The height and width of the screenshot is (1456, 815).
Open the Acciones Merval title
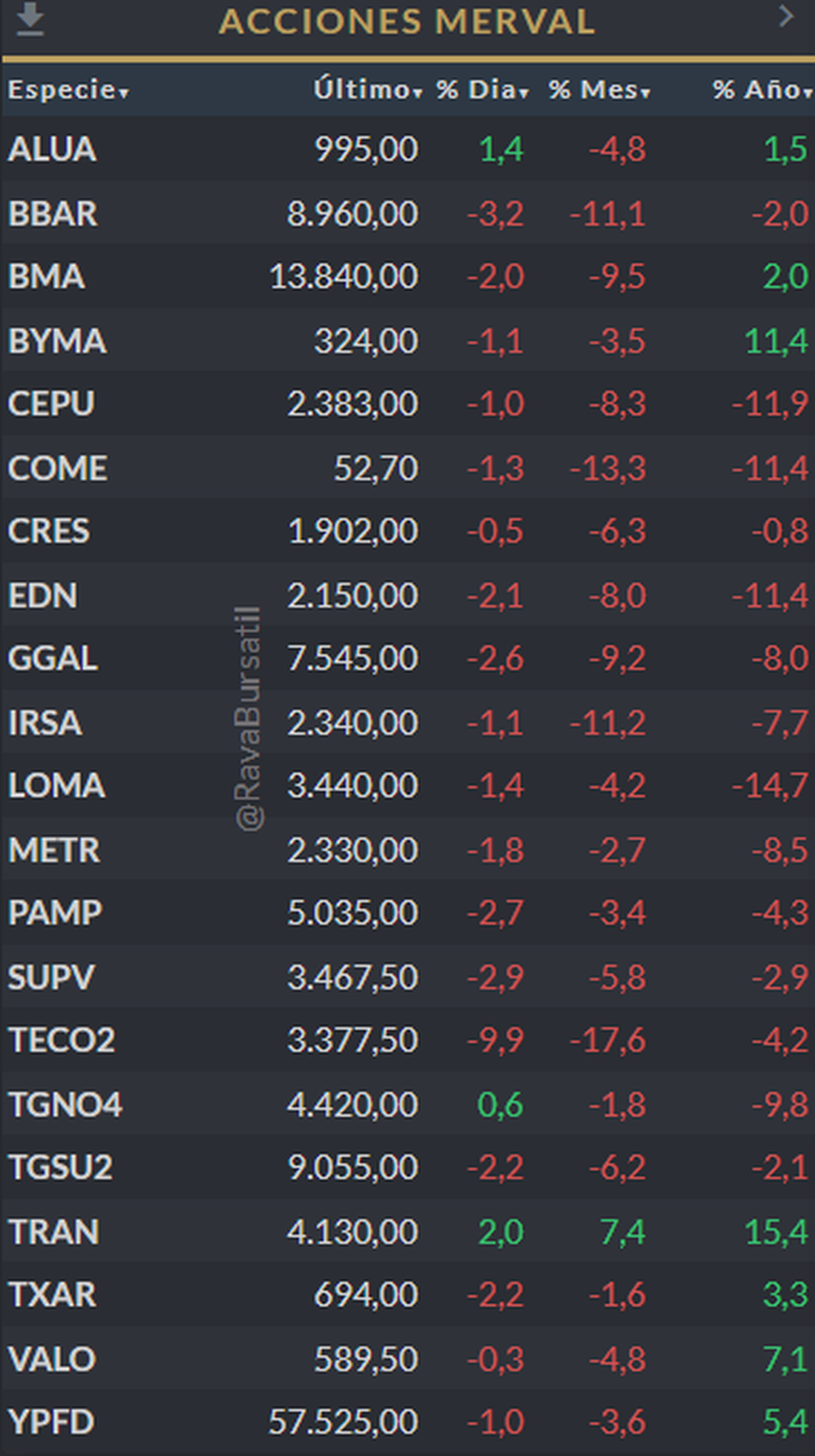click(407, 22)
